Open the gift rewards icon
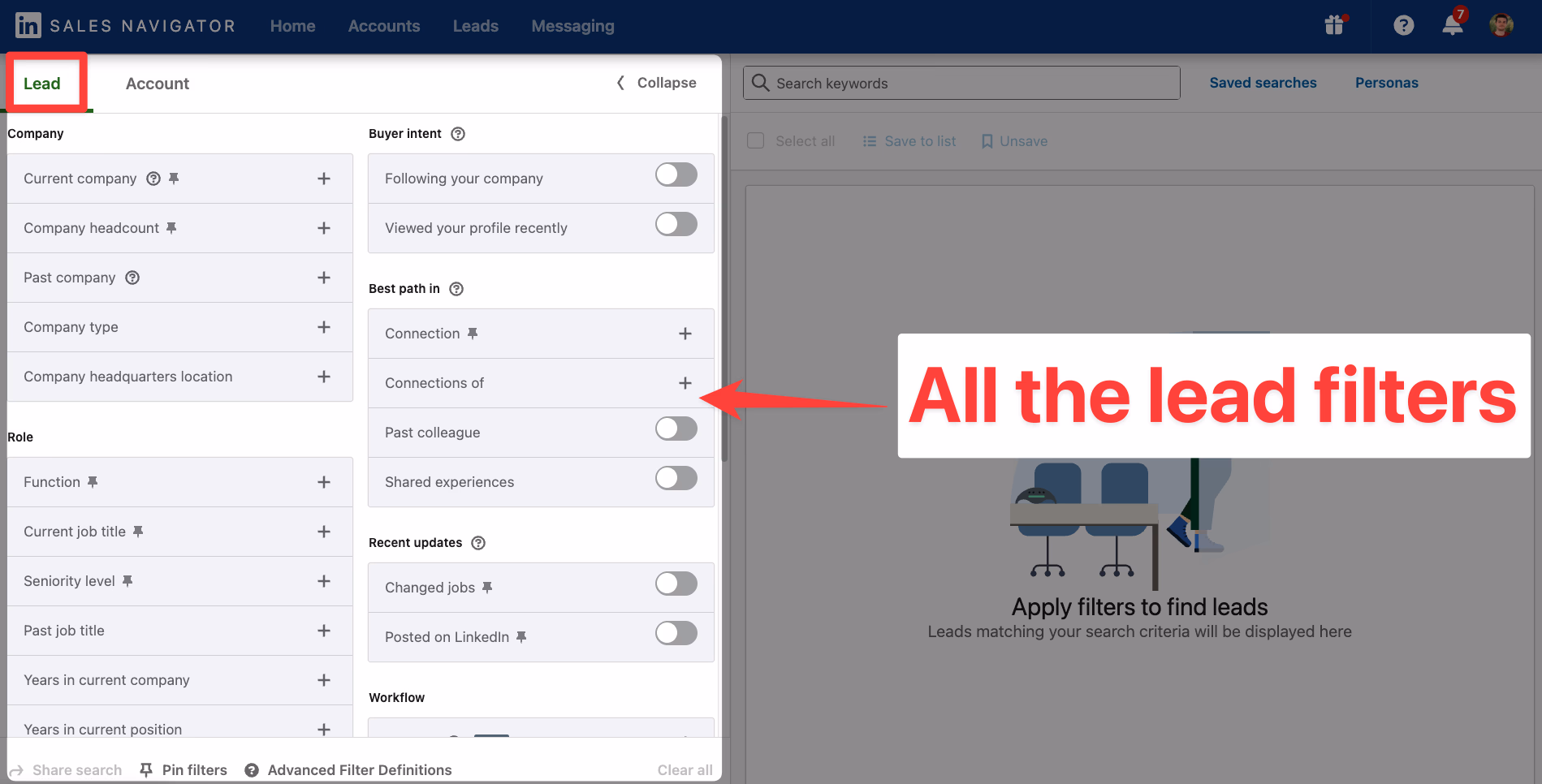 point(1335,25)
